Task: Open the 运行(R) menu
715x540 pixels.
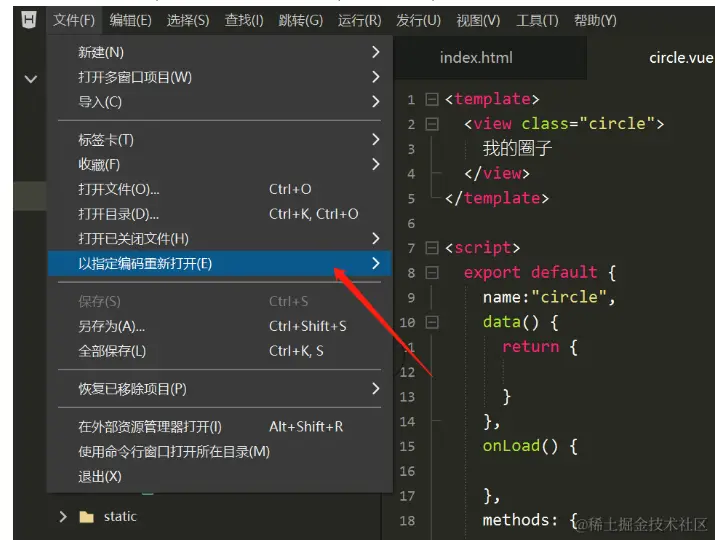Action: (x=359, y=20)
